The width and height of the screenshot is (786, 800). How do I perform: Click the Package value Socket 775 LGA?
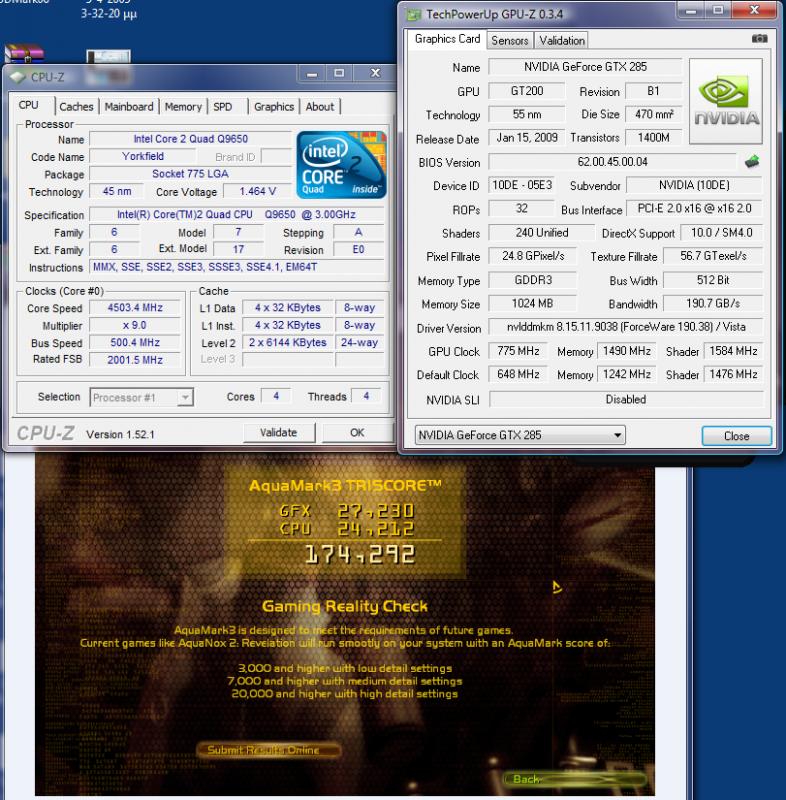190,173
